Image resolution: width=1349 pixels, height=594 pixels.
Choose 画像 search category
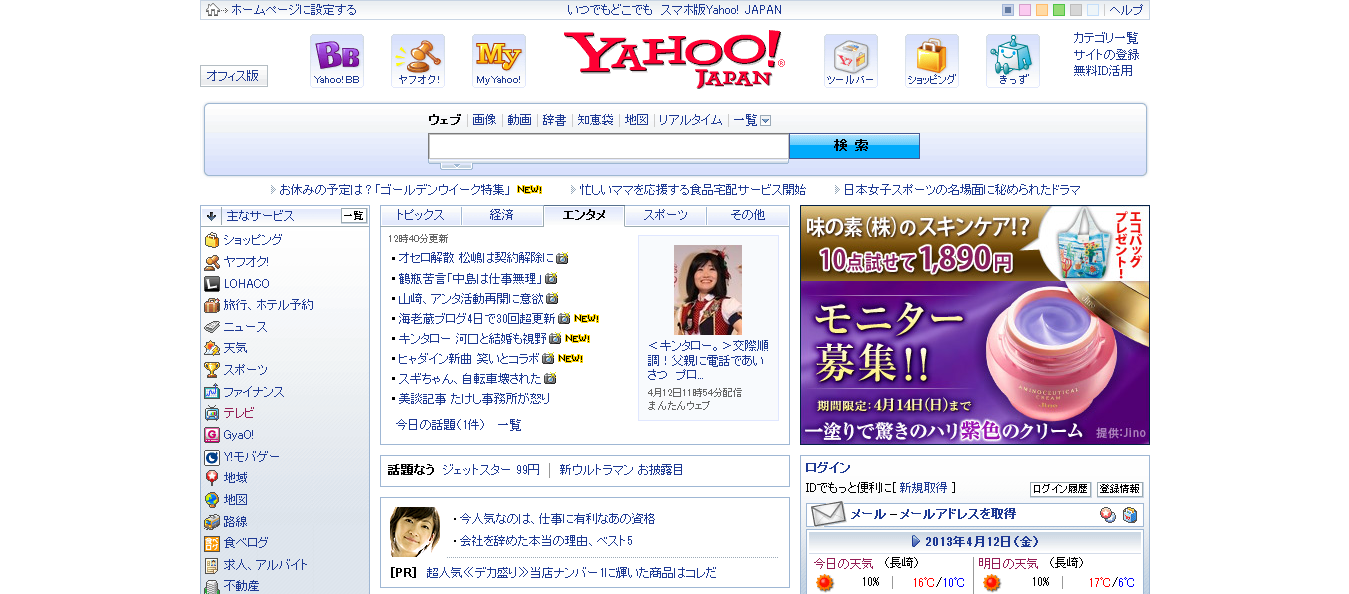coord(484,120)
